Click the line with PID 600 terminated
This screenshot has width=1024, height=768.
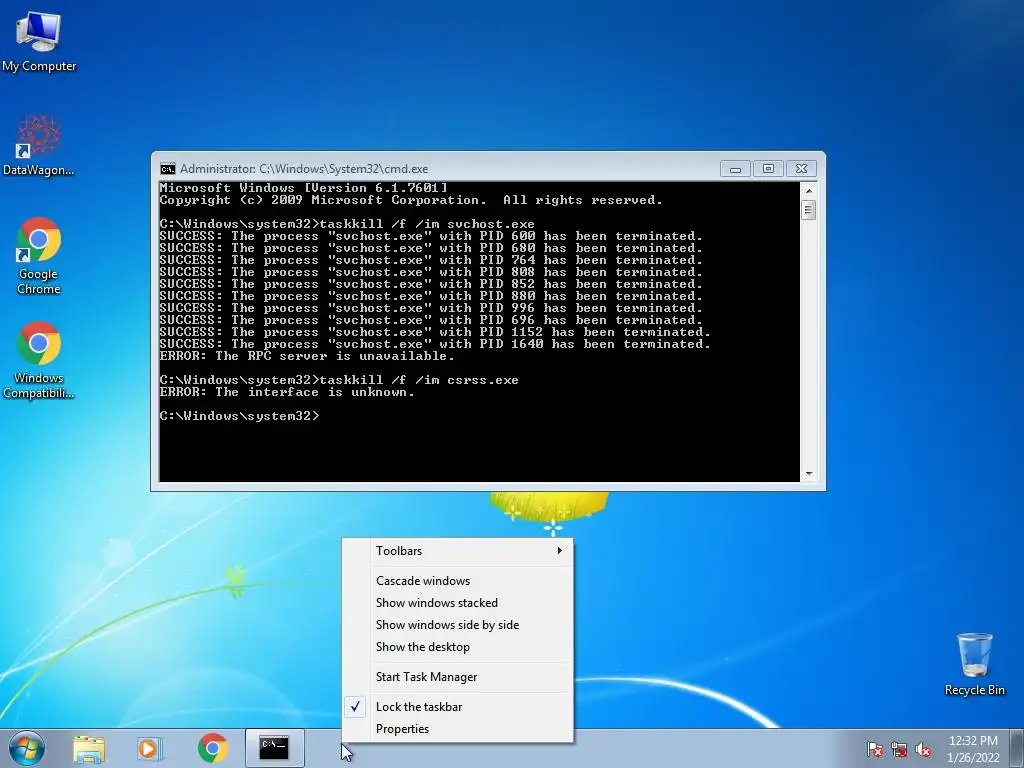tap(430, 236)
